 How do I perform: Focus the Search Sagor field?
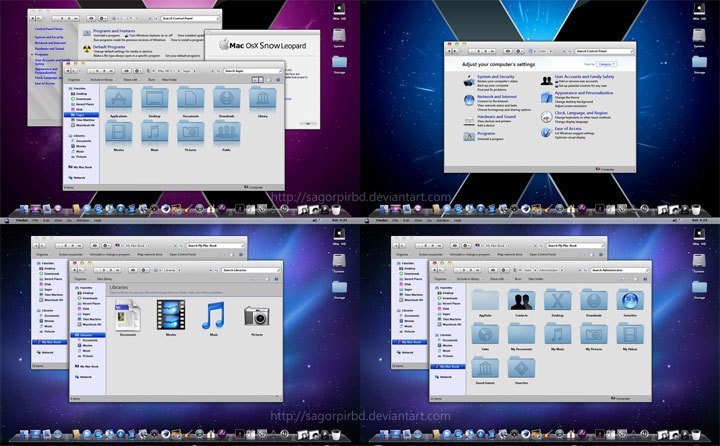click(253, 71)
